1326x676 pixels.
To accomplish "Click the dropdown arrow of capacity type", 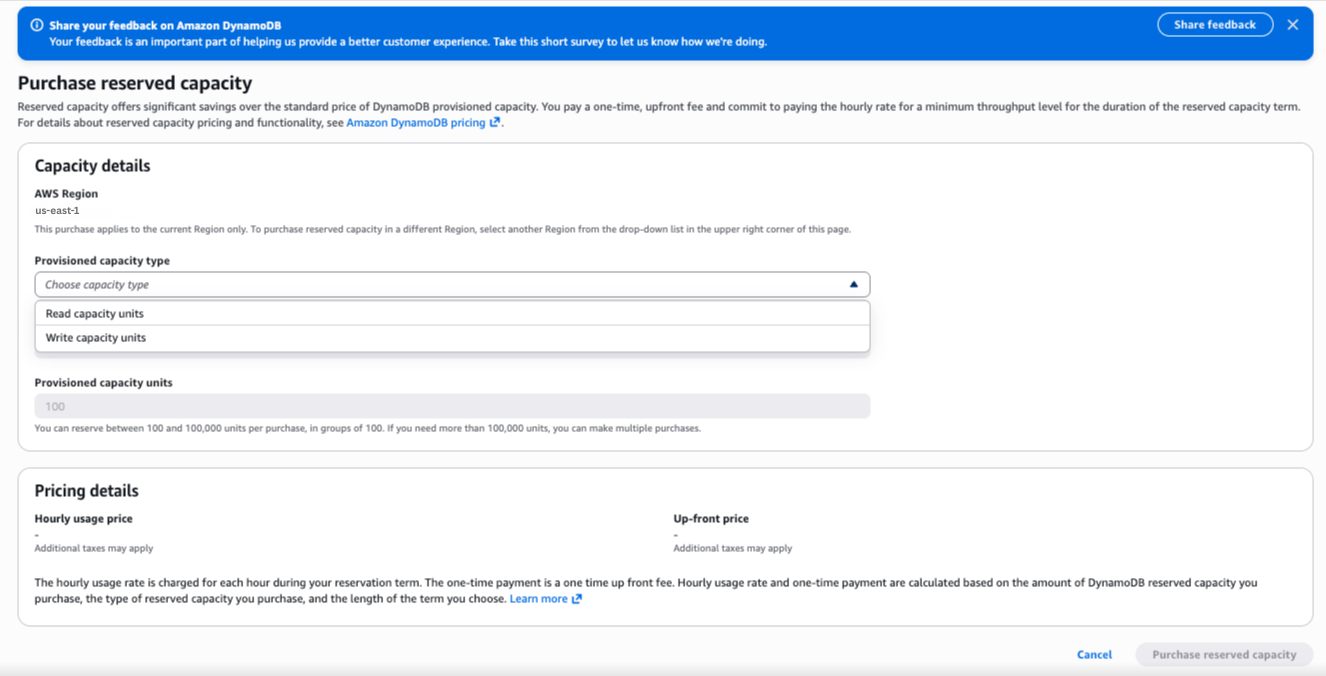I will tap(853, 285).
